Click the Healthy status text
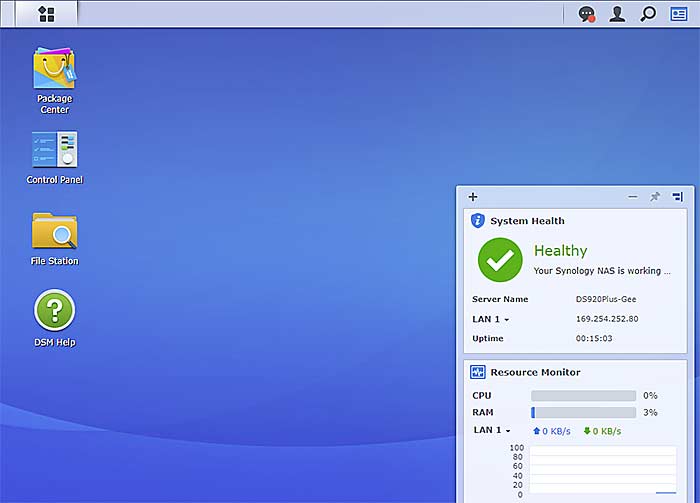 [561, 251]
